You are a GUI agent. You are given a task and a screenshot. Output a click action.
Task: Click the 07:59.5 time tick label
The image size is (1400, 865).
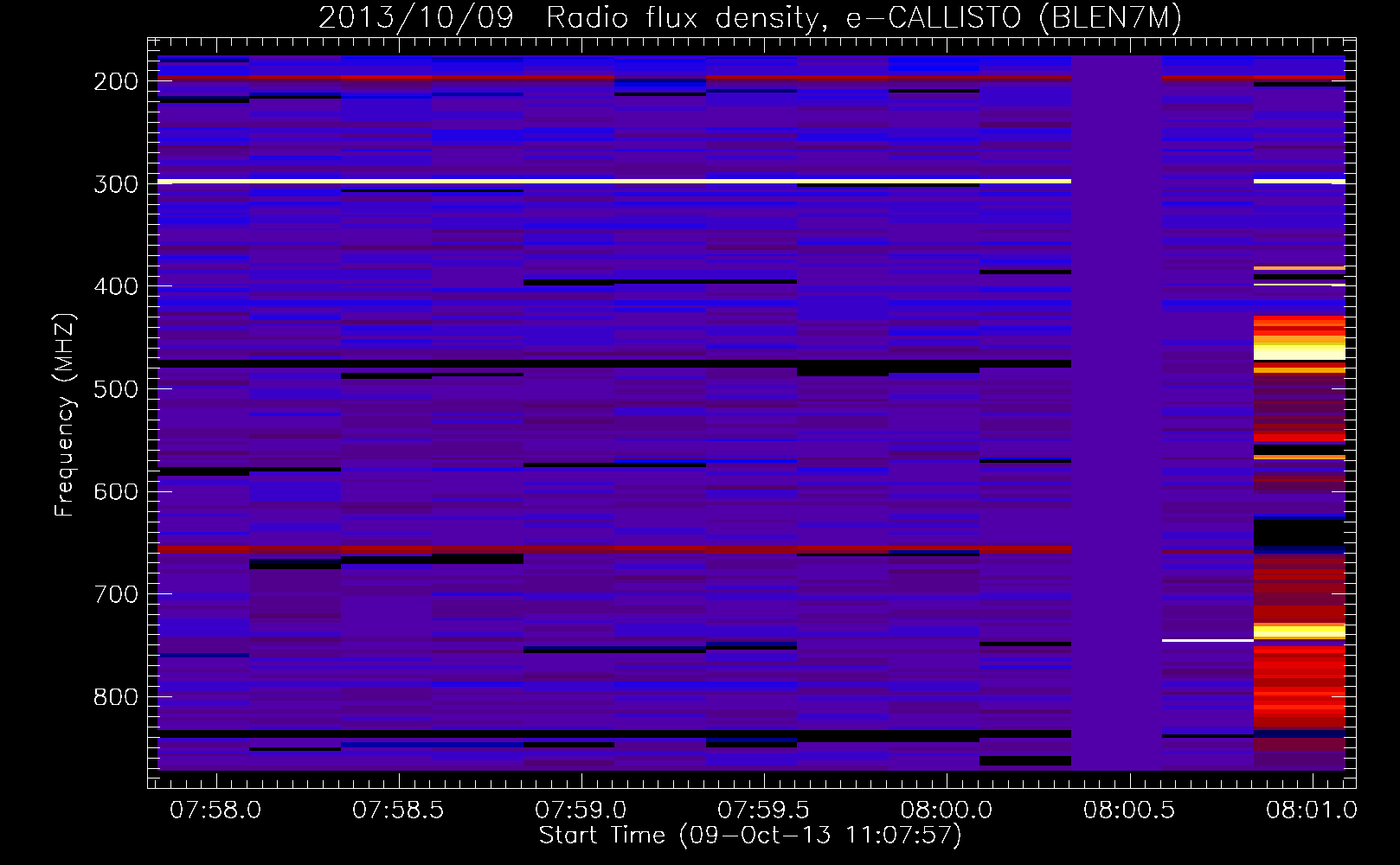pyautogui.click(x=764, y=811)
